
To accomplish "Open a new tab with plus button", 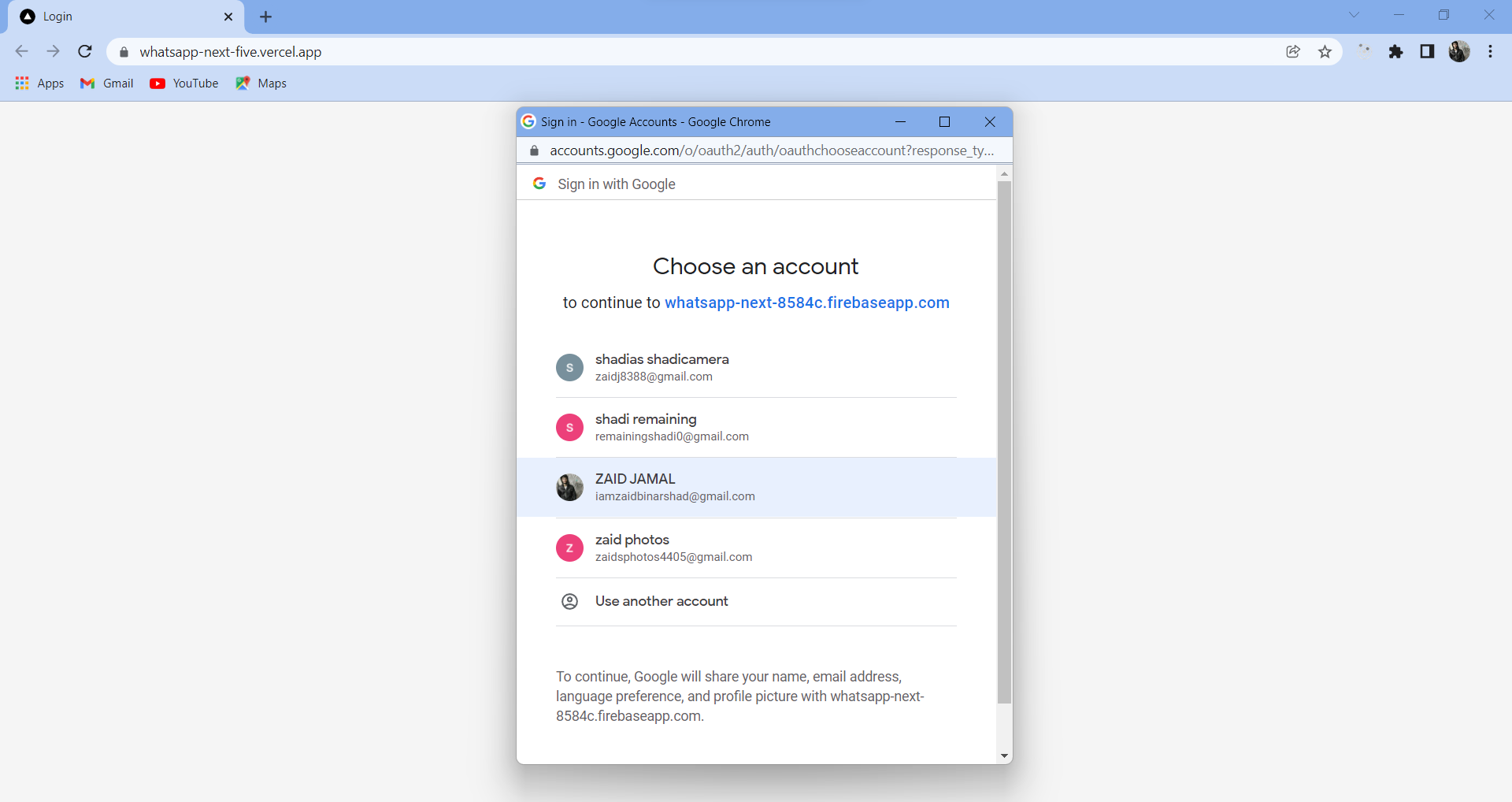I will (266, 17).
